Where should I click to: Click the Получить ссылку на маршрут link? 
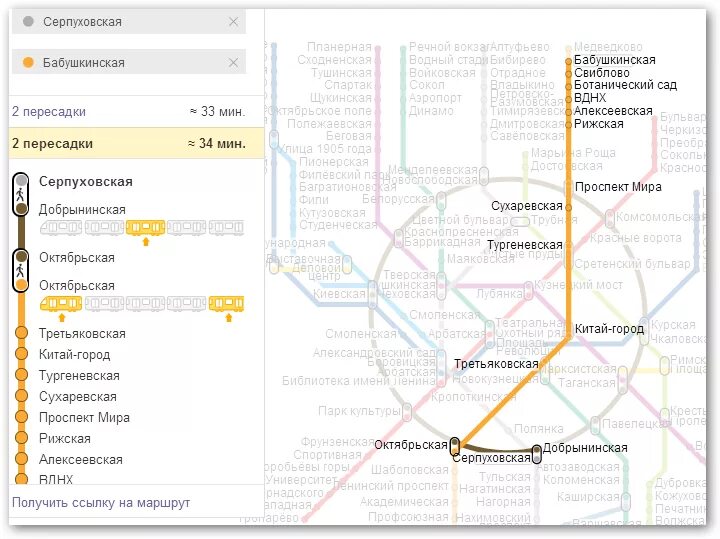pos(101,503)
